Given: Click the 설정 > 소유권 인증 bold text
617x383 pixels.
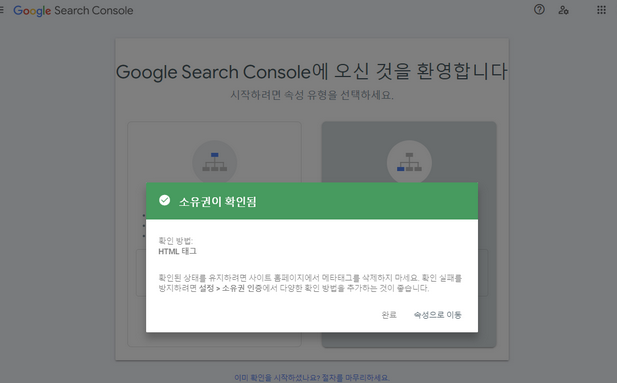Looking at the screenshot, I should [231, 288].
